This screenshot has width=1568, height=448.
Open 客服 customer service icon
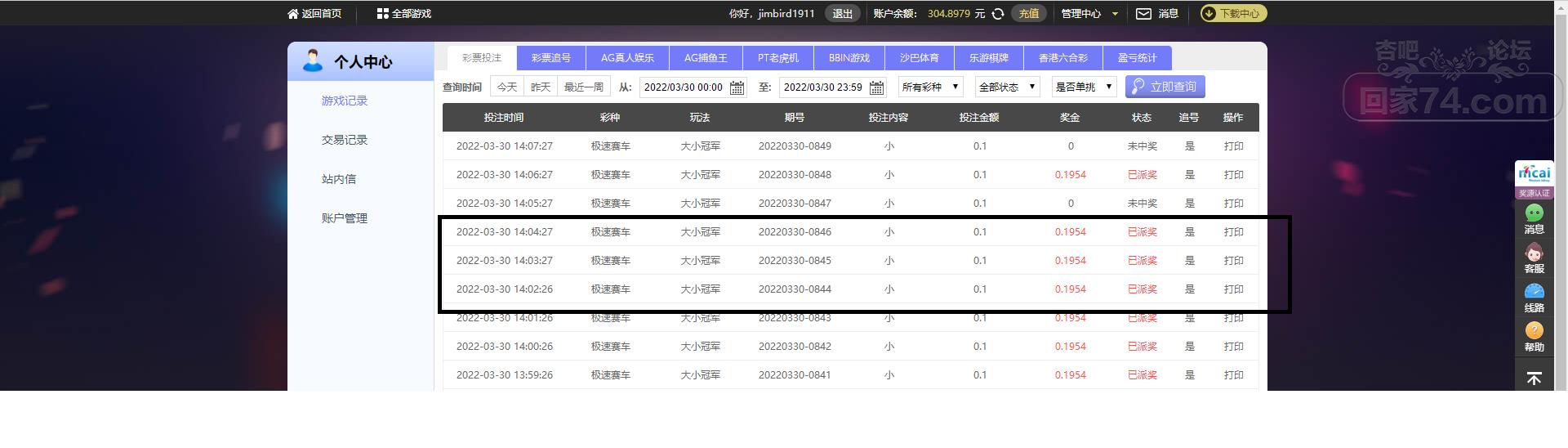click(x=1535, y=253)
